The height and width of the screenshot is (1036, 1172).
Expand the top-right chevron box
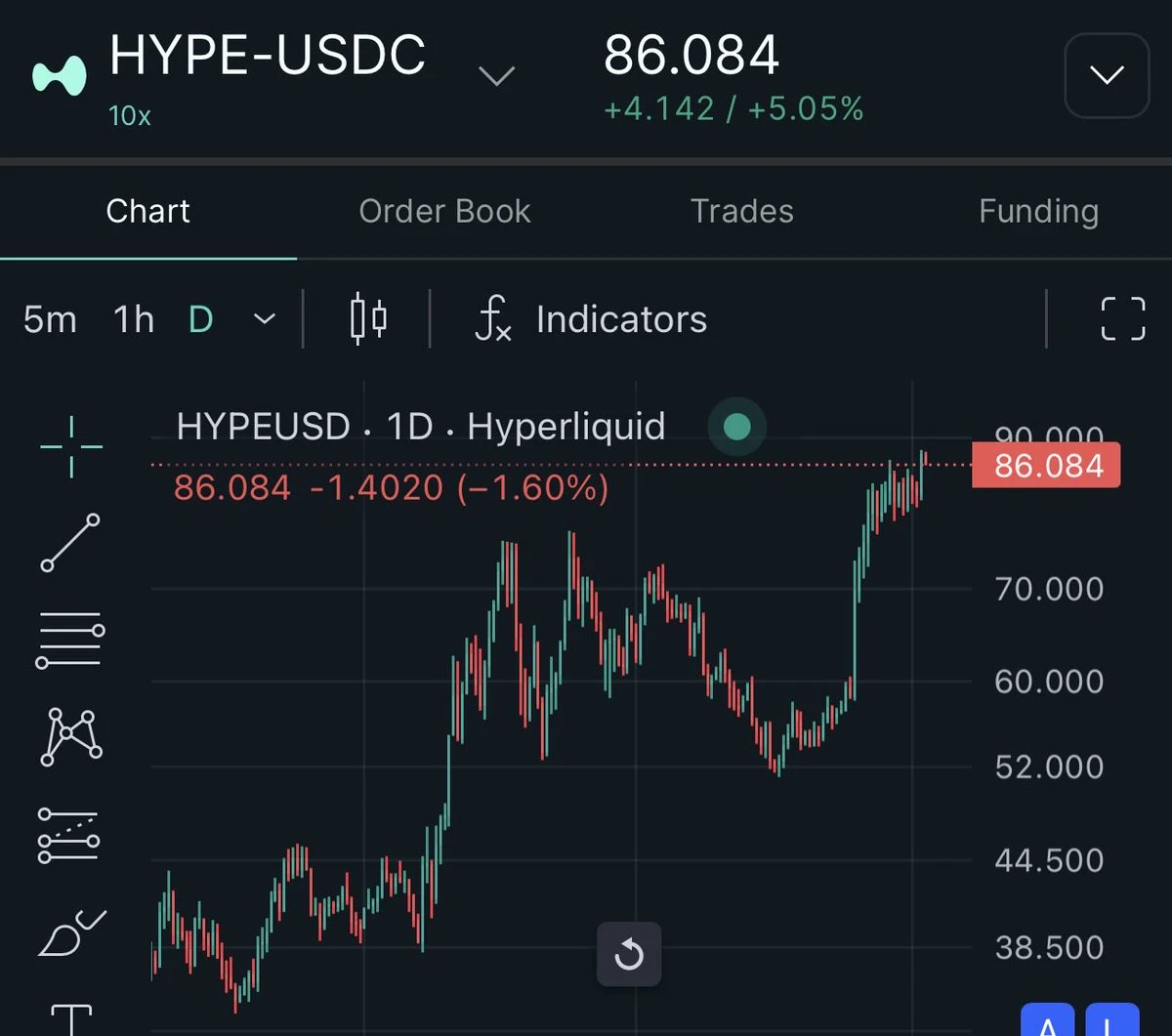(x=1107, y=75)
